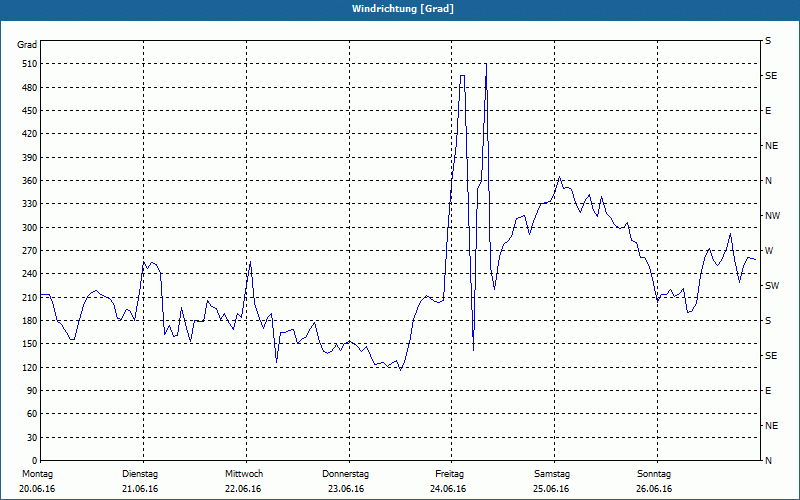The height and width of the screenshot is (500, 800).
Task: Select the 90 axis value
Action: [x=32, y=391]
